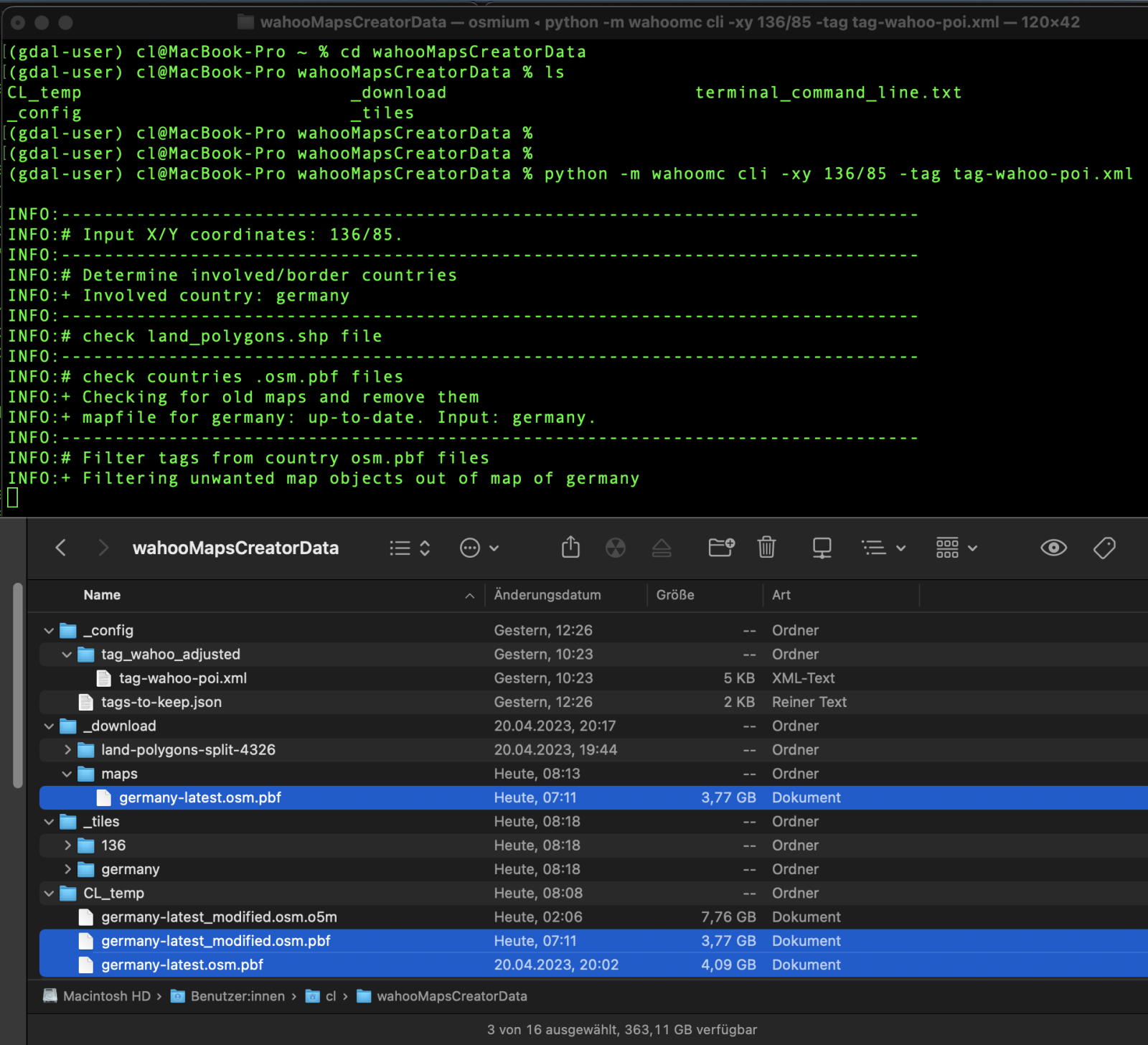Image resolution: width=1148 pixels, height=1045 pixels.
Task: Click the burn disc icon in toolbar
Action: point(616,548)
